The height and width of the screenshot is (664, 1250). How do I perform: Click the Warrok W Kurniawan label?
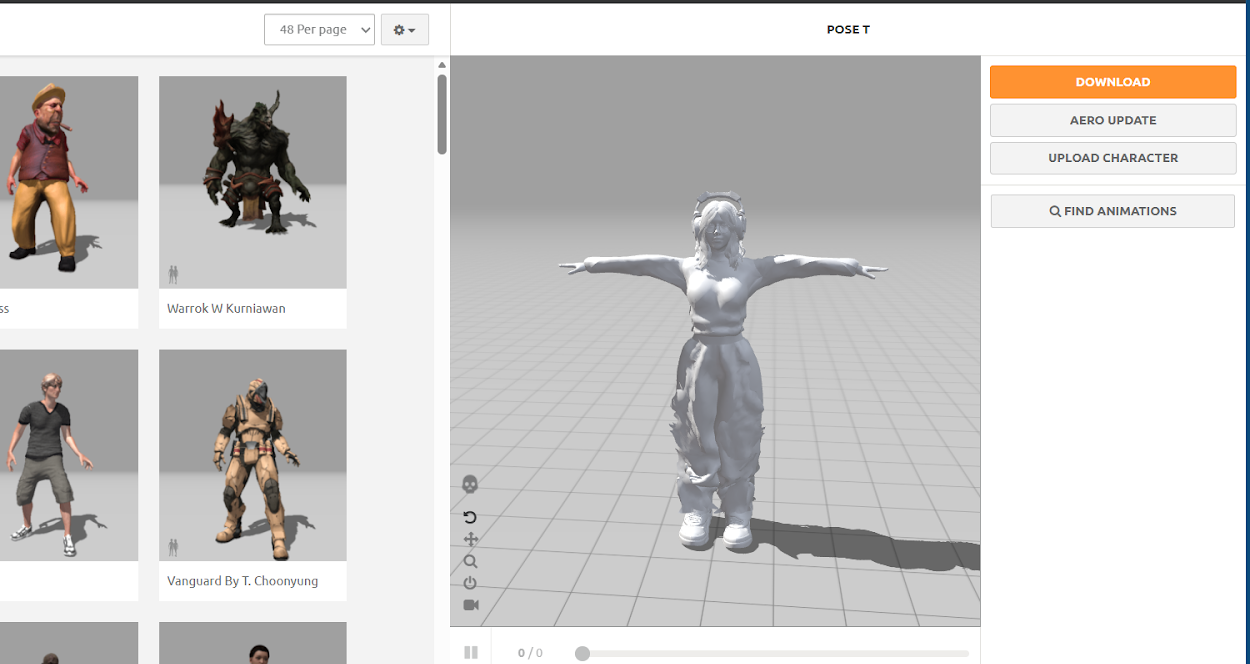coord(226,309)
